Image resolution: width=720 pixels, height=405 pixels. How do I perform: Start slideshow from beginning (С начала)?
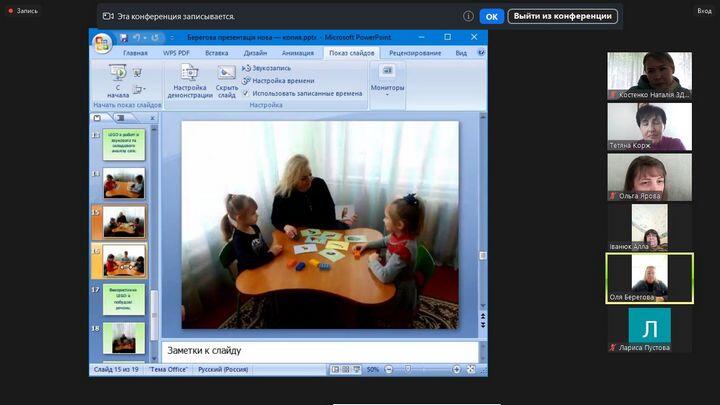118,81
